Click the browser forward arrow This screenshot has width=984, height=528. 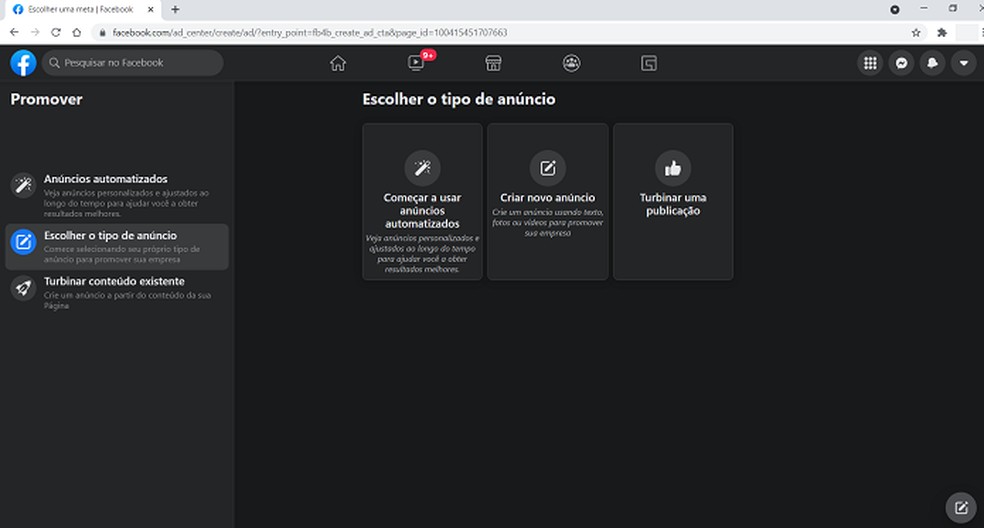pyautogui.click(x=35, y=32)
